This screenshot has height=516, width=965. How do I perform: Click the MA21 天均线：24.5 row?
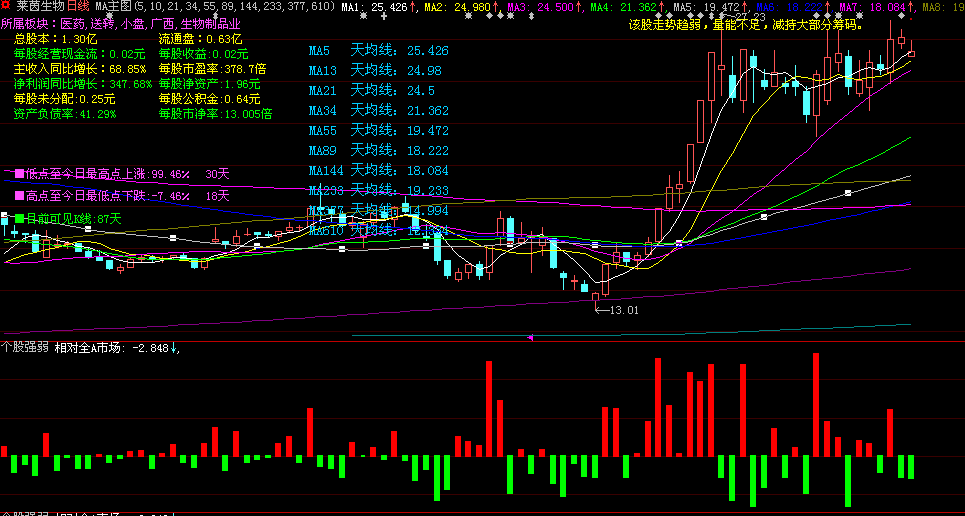pos(372,91)
